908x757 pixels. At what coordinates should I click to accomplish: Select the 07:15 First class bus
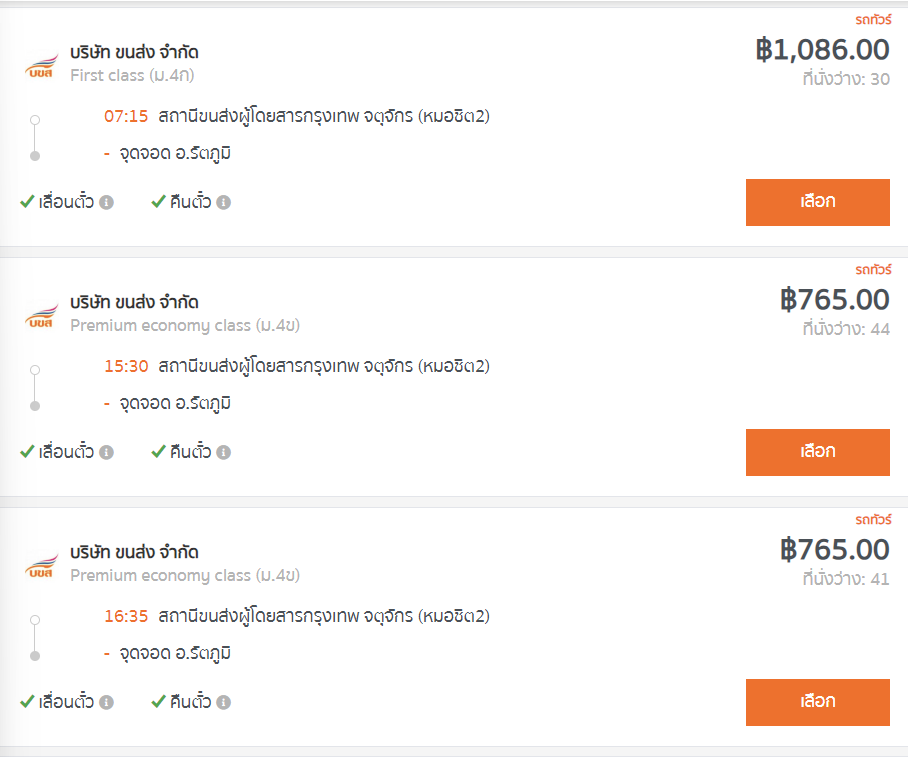click(x=817, y=202)
